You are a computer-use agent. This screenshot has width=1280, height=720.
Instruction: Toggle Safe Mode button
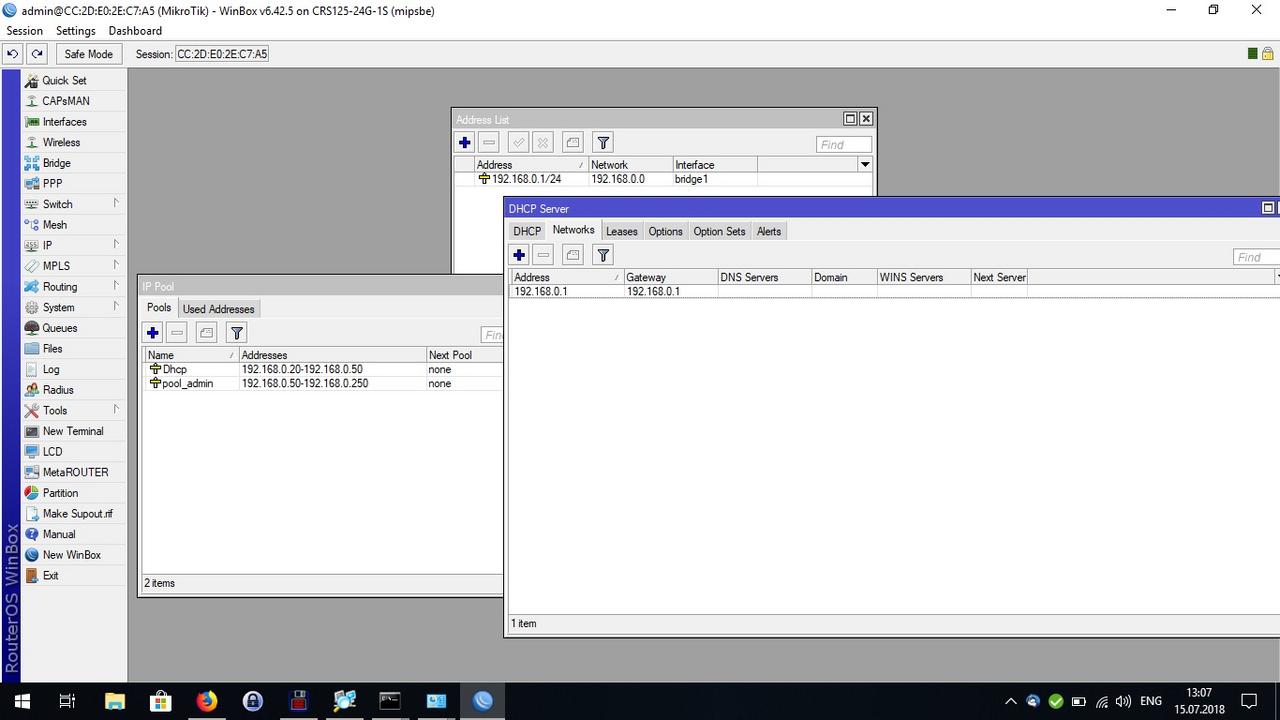click(89, 54)
